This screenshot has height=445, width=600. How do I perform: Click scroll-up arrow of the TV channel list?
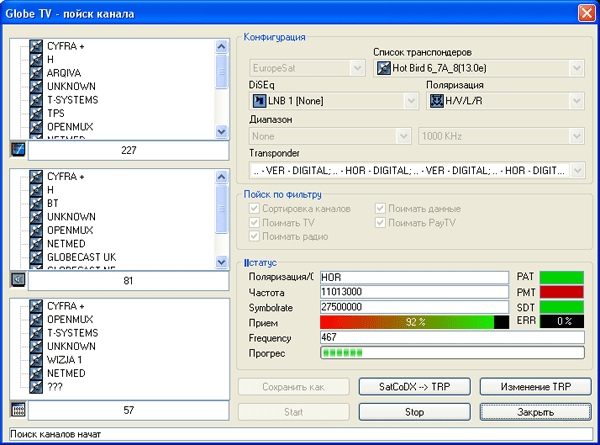pyautogui.click(x=222, y=47)
